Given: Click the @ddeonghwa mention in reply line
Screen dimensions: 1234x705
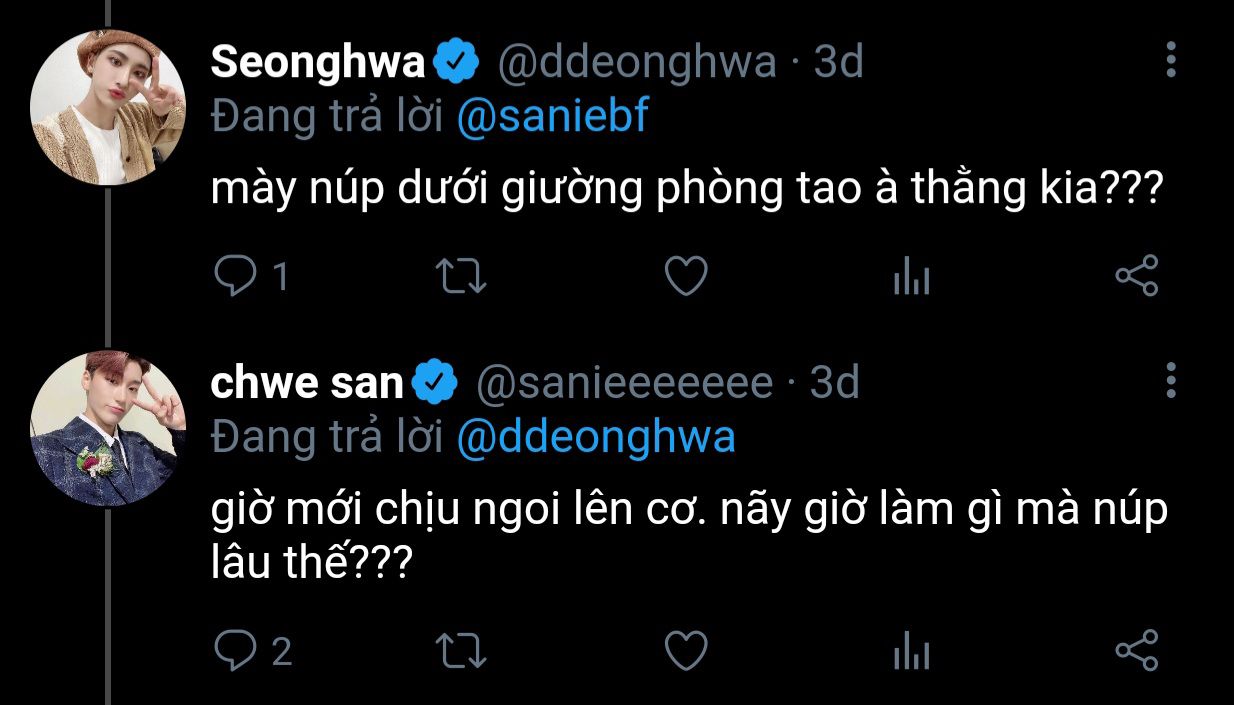Looking at the screenshot, I should 595,438.
